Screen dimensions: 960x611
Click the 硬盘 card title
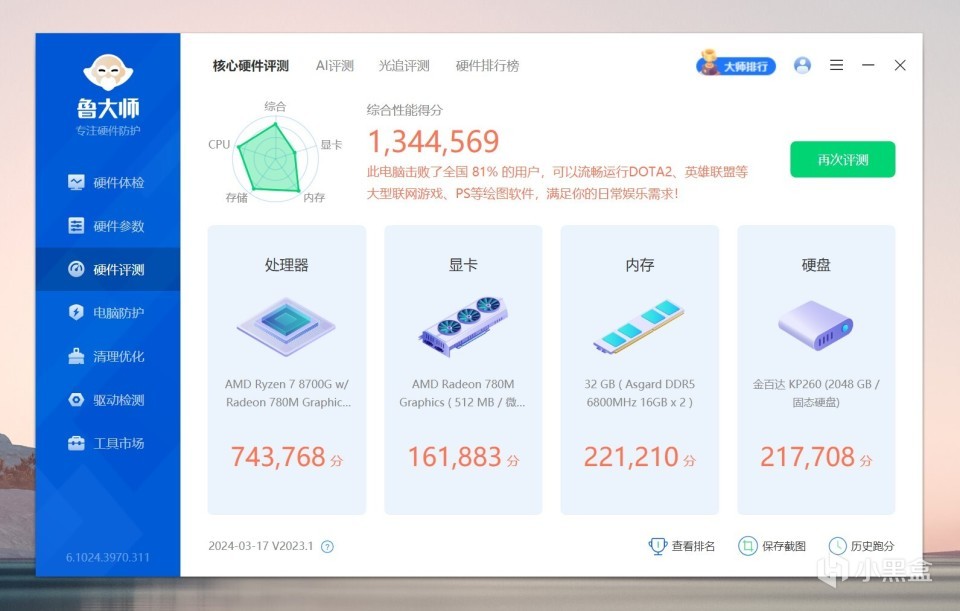(x=816, y=265)
